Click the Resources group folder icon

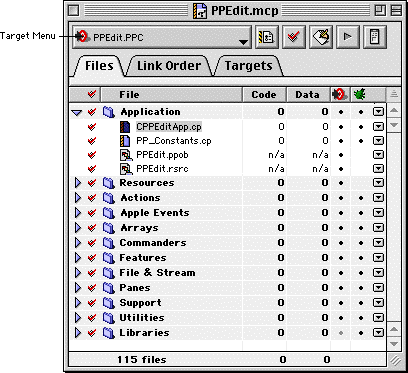[109, 183]
